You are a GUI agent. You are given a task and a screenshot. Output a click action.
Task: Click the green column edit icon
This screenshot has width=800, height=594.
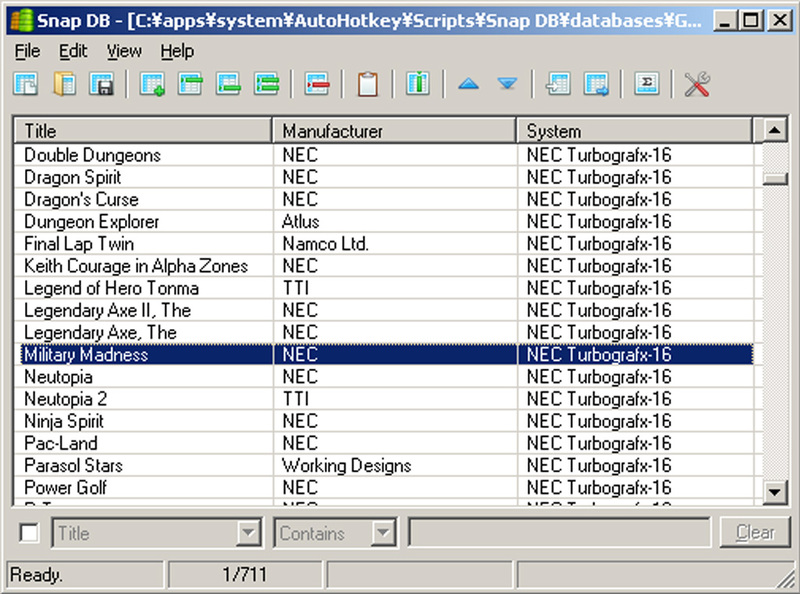click(418, 84)
